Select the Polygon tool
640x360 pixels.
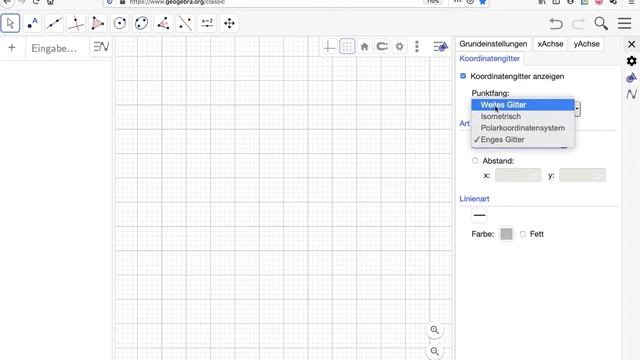(x=98, y=23)
